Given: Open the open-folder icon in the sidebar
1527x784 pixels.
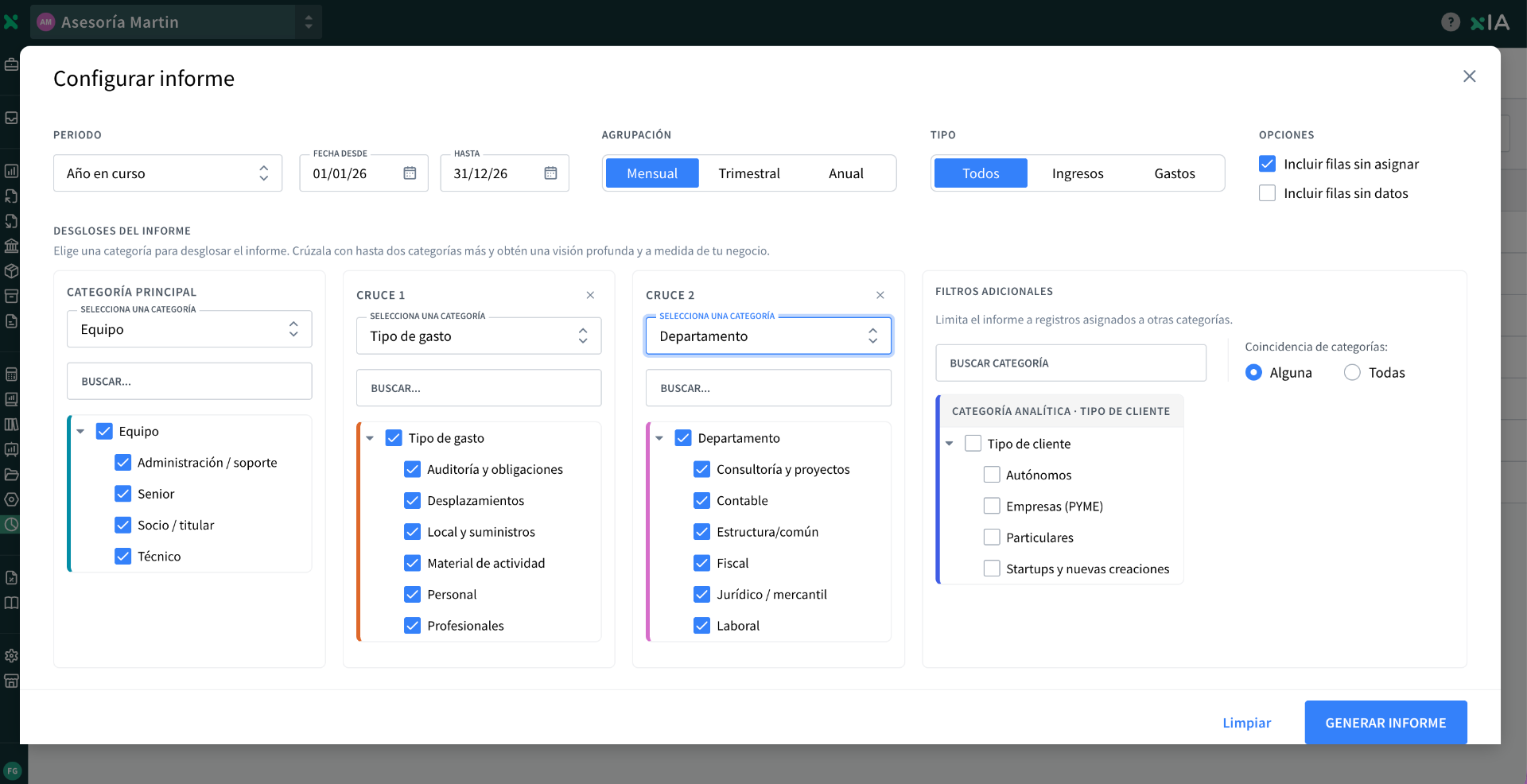Looking at the screenshot, I should (11, 475).
